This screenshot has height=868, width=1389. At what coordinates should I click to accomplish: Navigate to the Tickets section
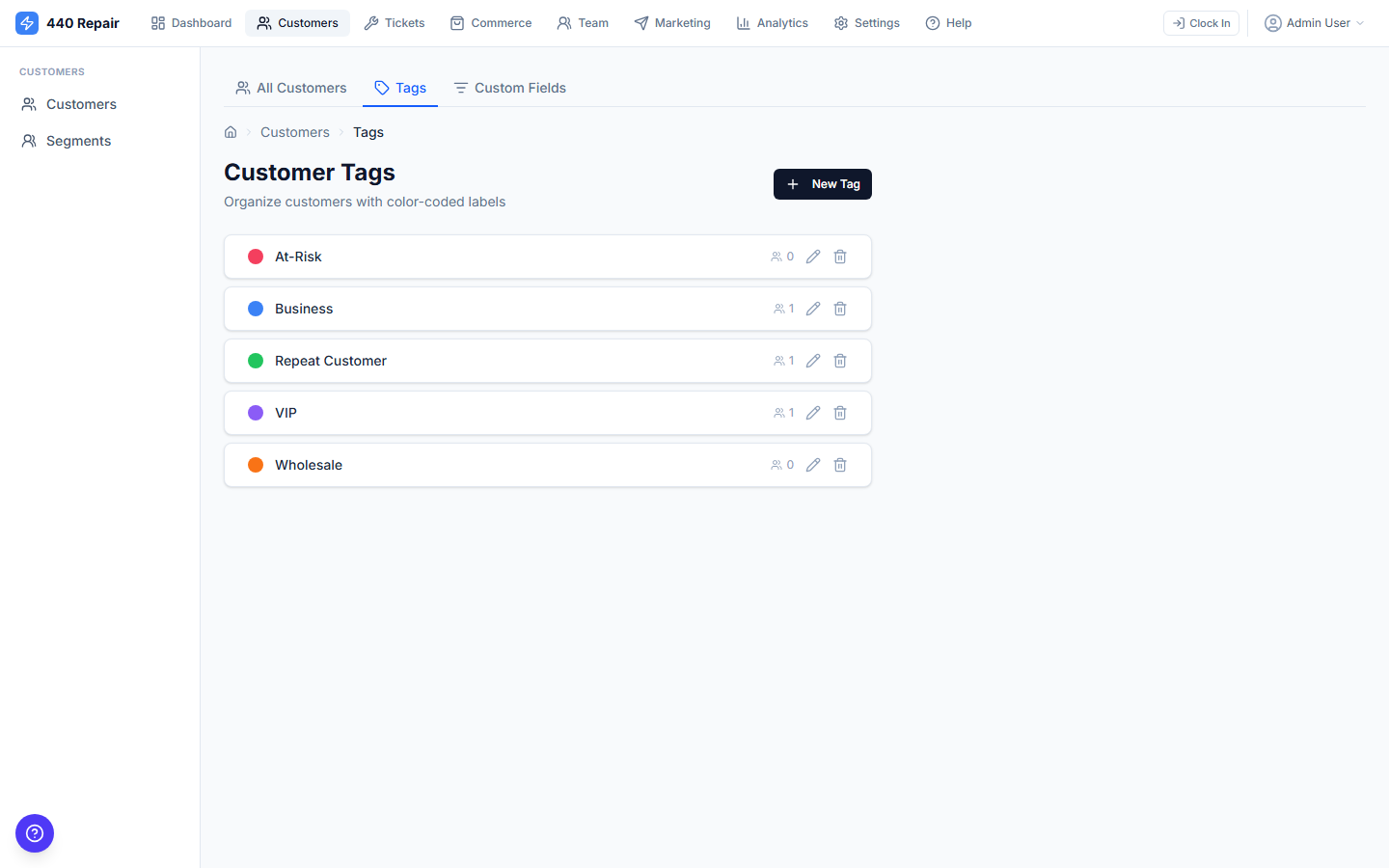(x=394, y=22)
